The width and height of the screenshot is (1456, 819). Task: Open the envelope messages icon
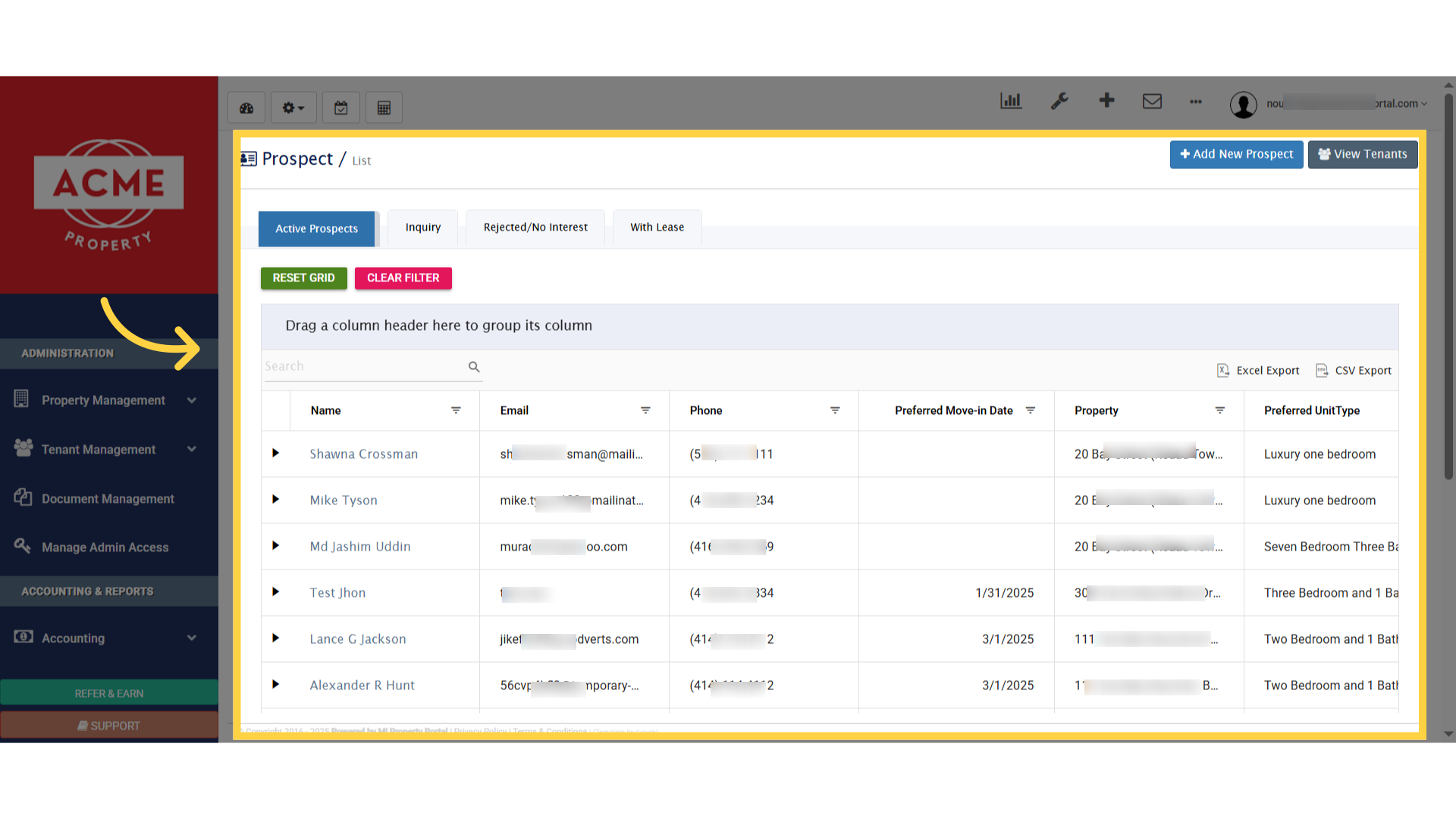pyautogui.click(x=1152, y=101)
